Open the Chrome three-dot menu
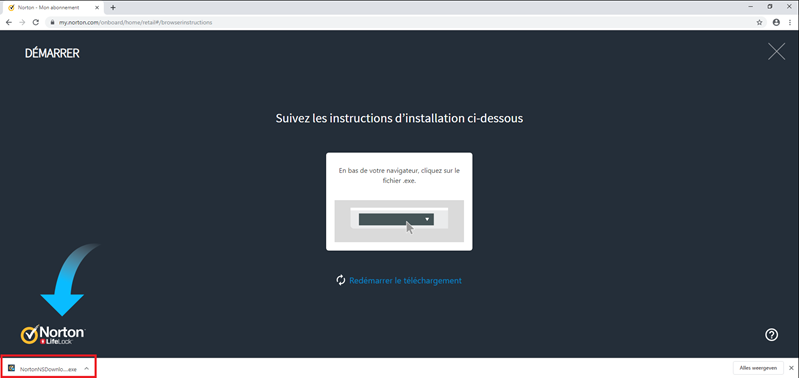 pos(790,22)
